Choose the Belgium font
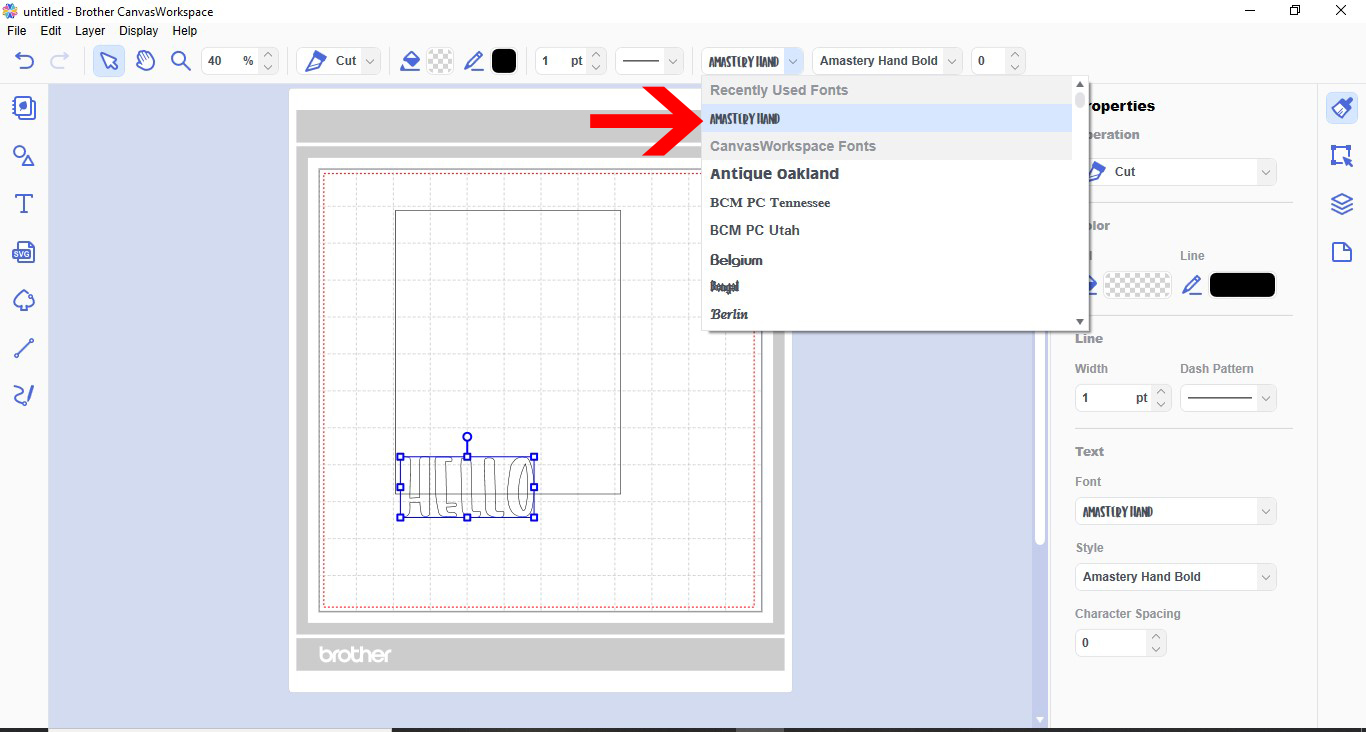Image resolution: width=1366 pixels, height=732 pixels. point(887,260)
